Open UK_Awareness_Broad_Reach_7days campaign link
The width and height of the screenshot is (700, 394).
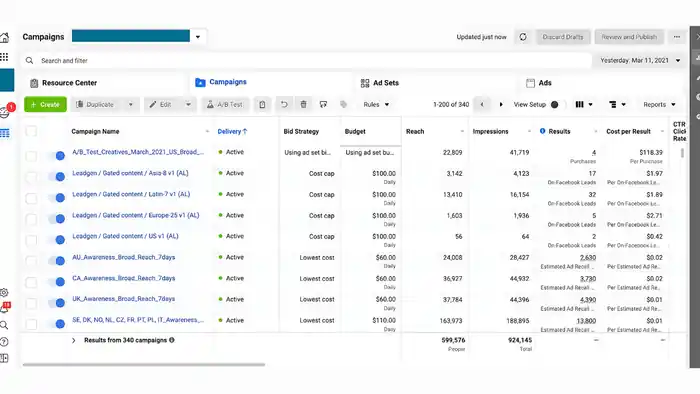click(x=124, y=299)
